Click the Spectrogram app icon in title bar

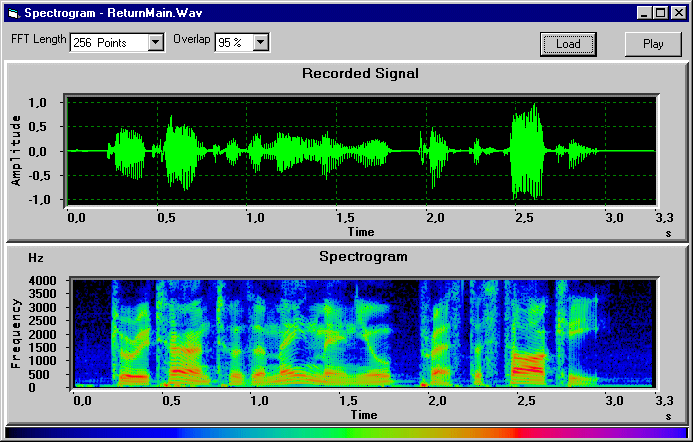pyautogui.click(x=14, y=13)
